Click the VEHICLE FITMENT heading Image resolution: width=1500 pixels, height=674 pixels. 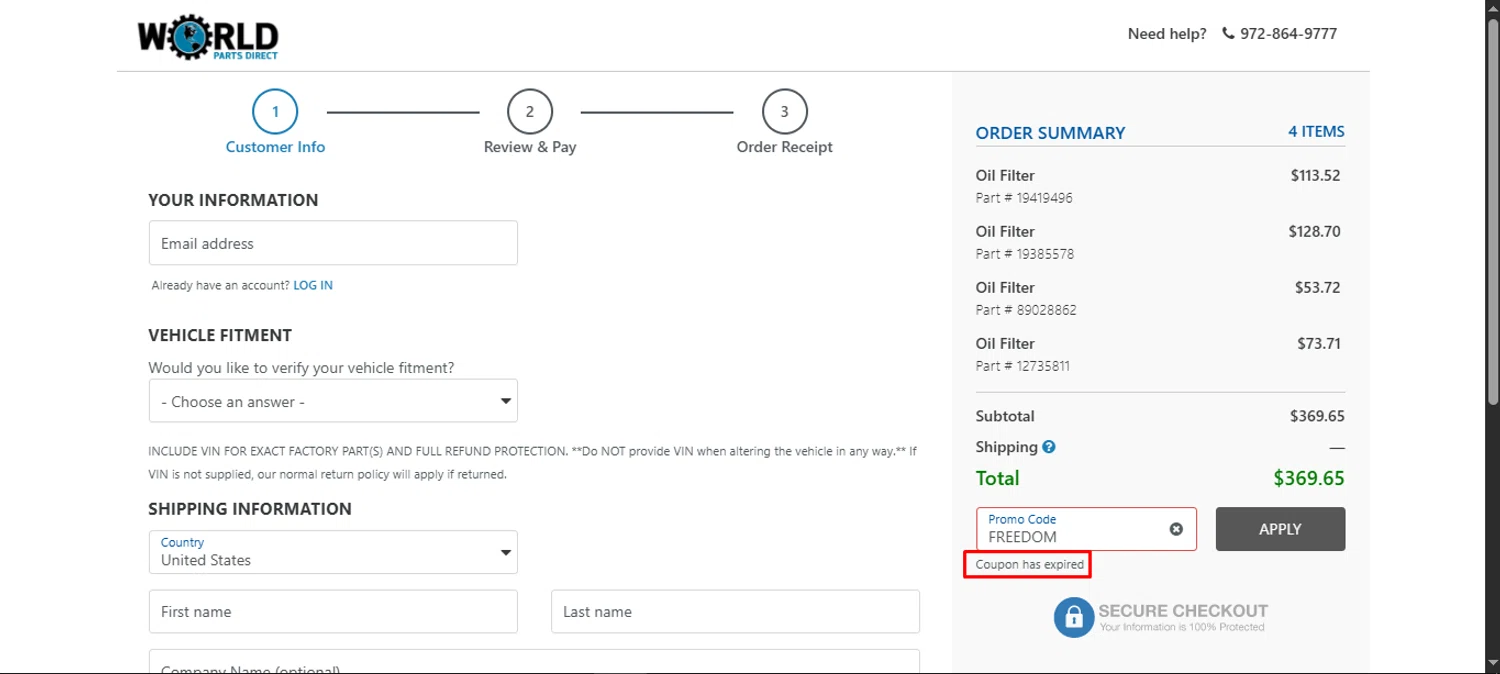pyautogui.click(x=220, y=335)
